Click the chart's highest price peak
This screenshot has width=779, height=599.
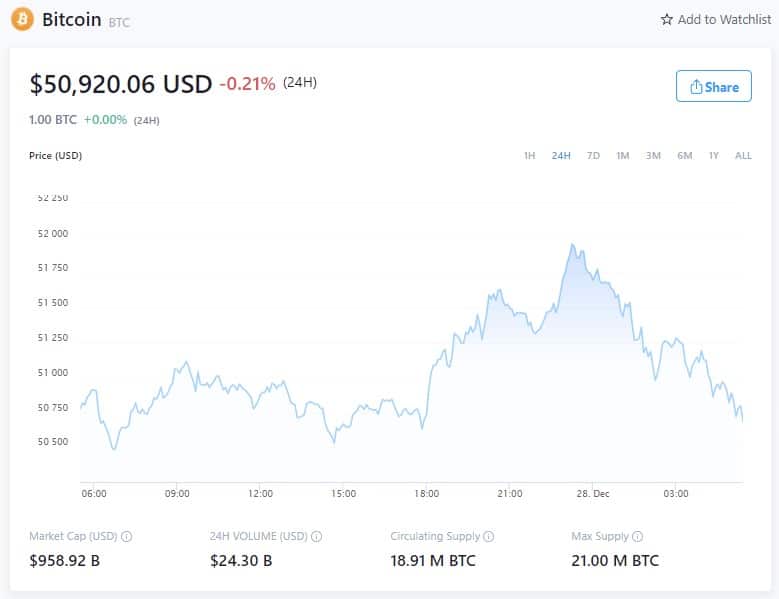click(x=572, y=244)
